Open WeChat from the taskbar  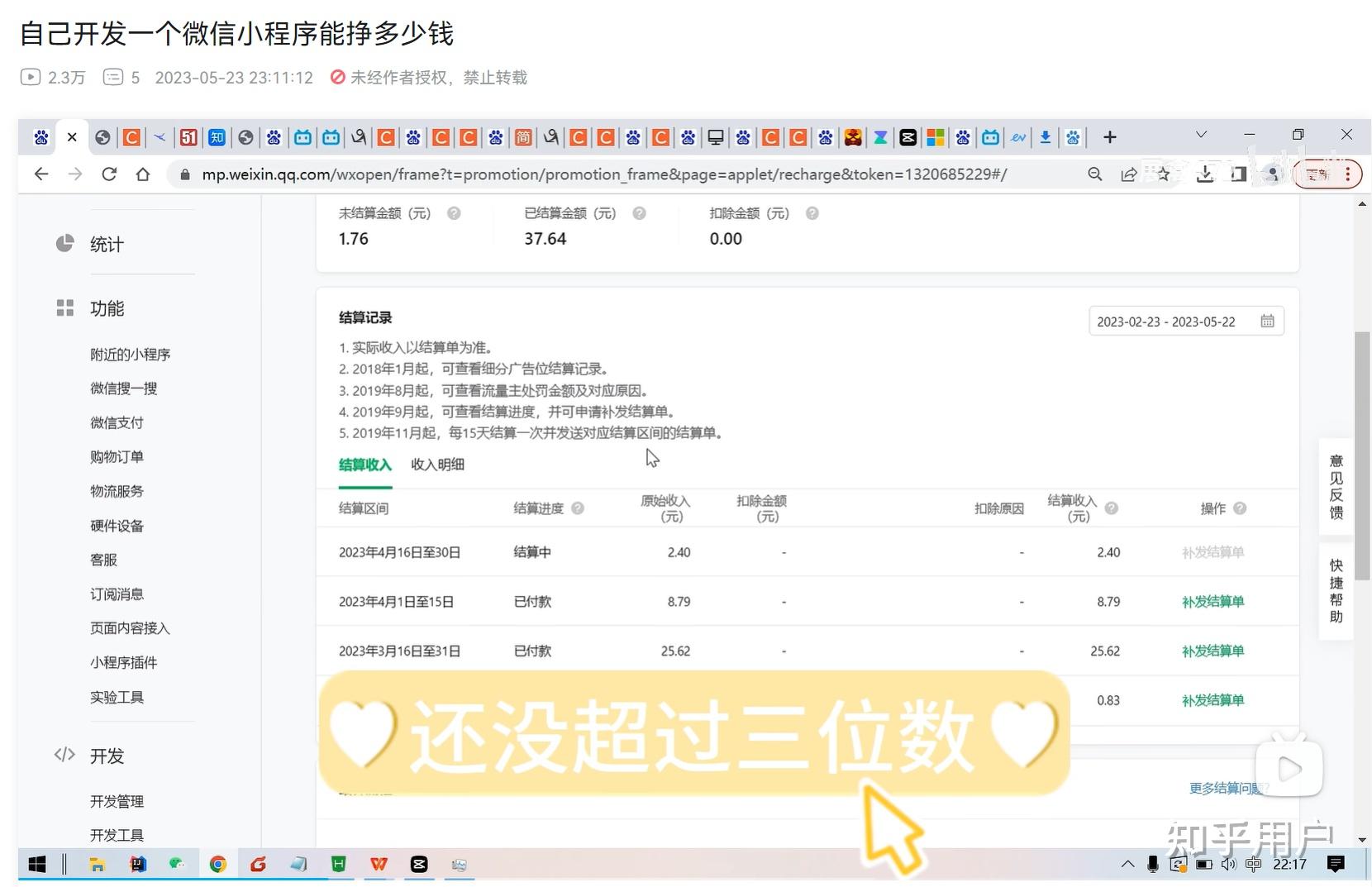click(x=177, y=865)
